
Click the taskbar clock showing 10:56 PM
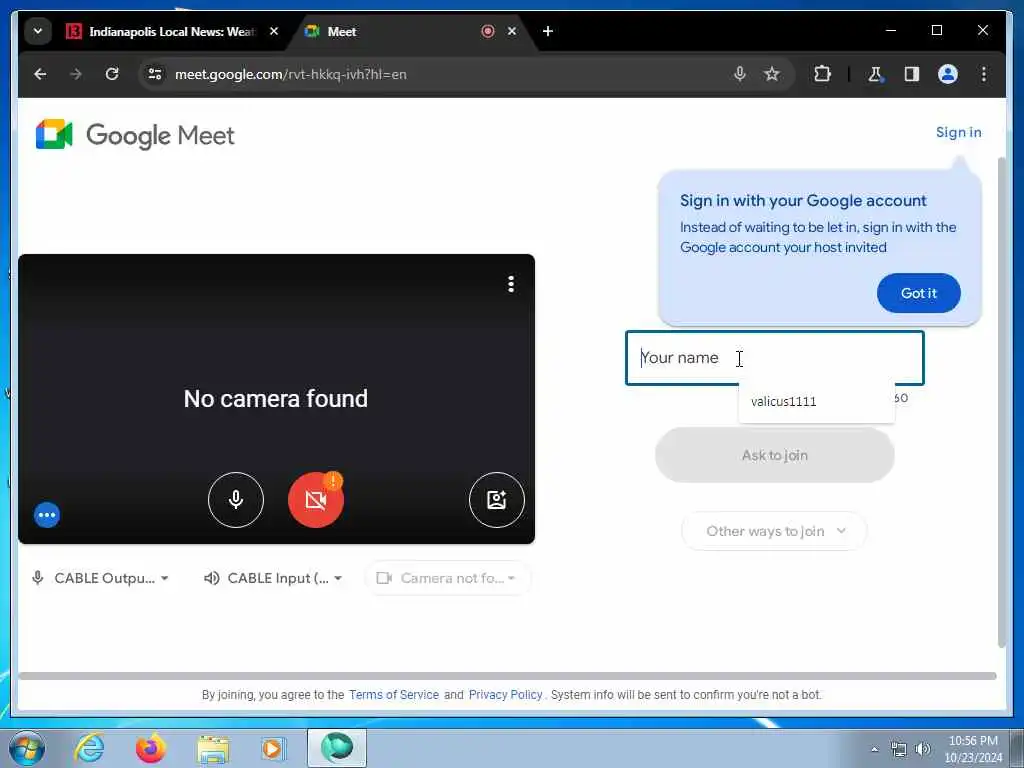[x=973, y=749]
